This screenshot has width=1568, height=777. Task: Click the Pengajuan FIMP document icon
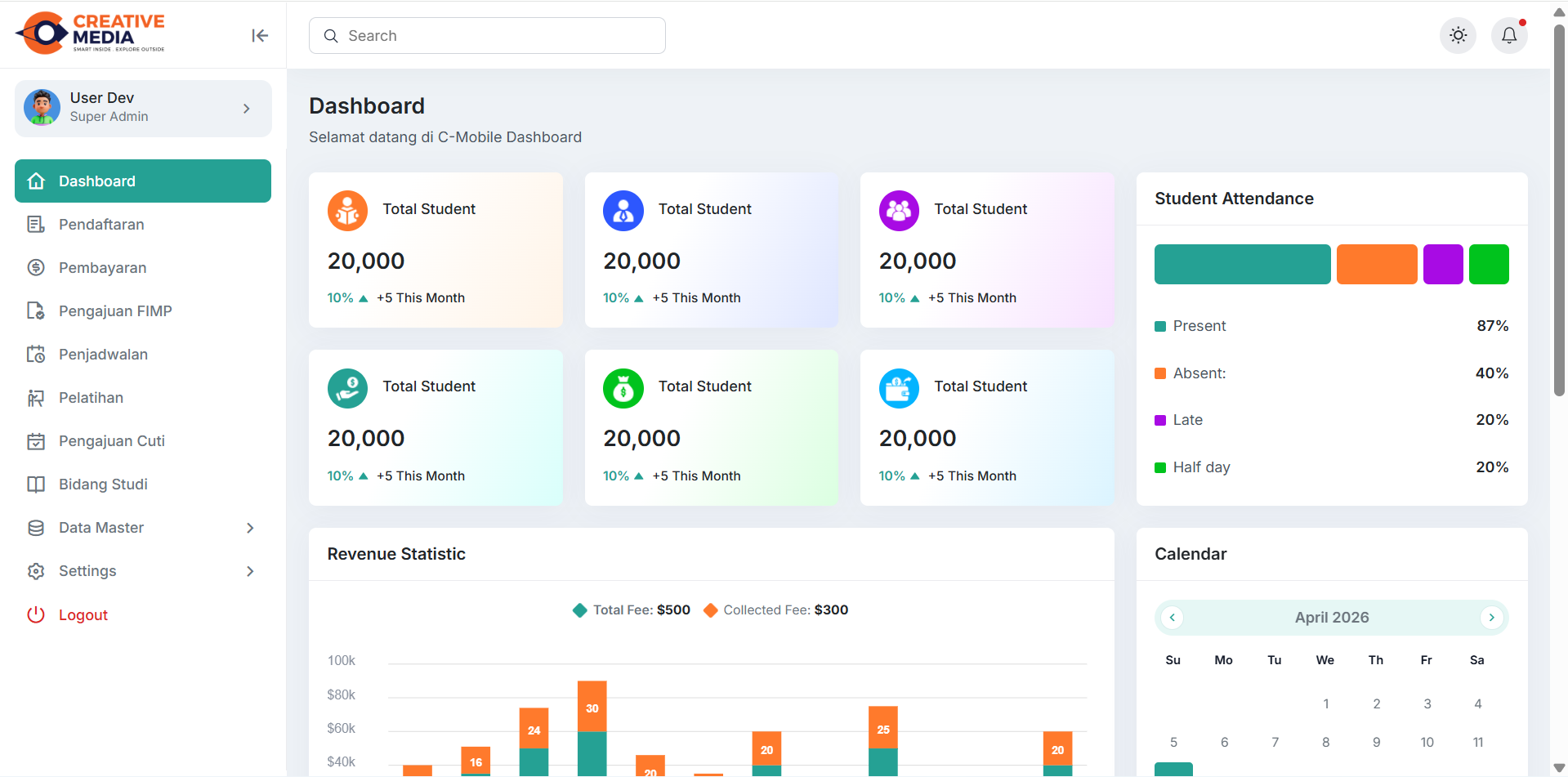point(36,310)
